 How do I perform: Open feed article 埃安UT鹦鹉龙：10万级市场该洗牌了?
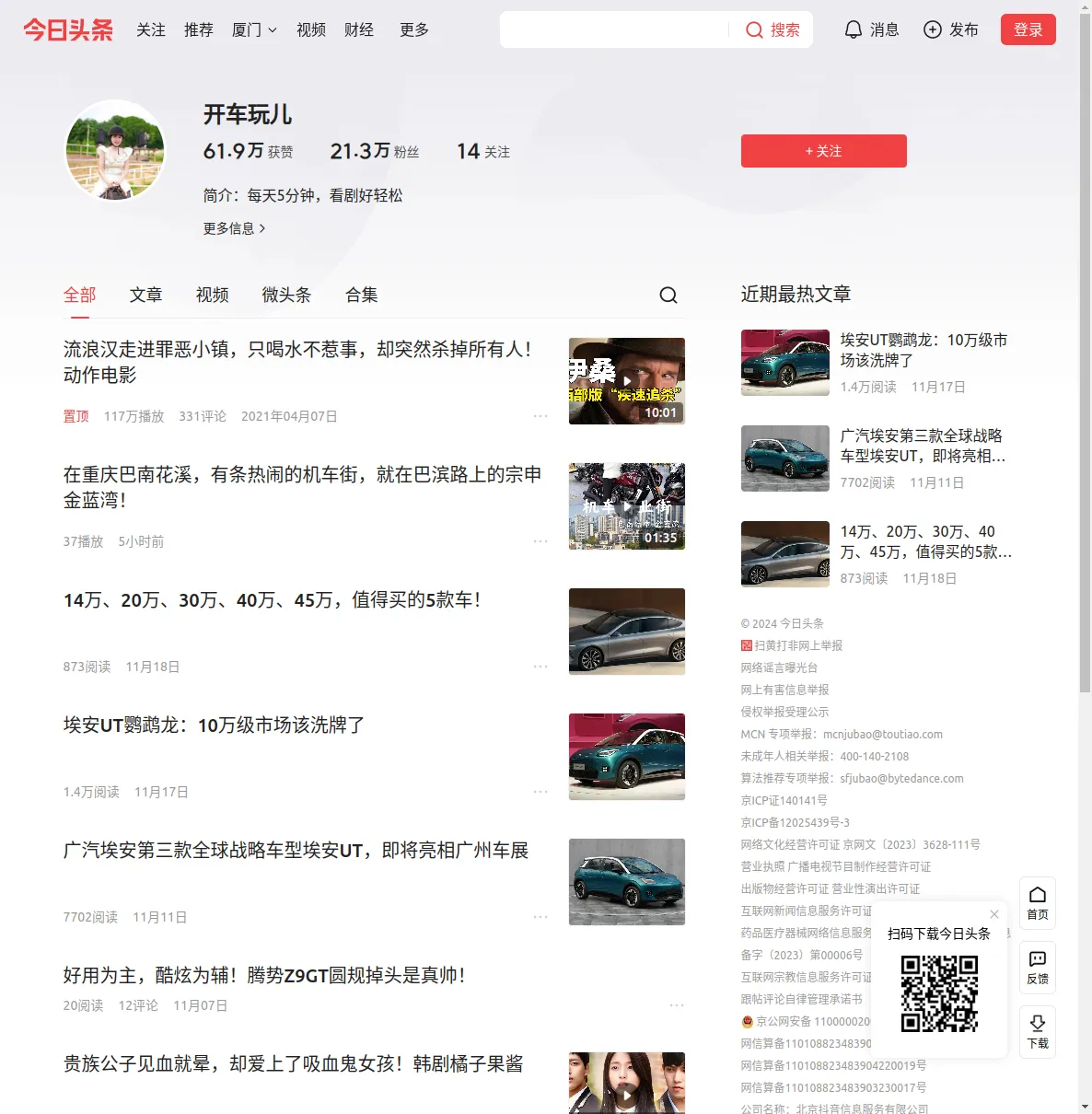coord(214,725)
